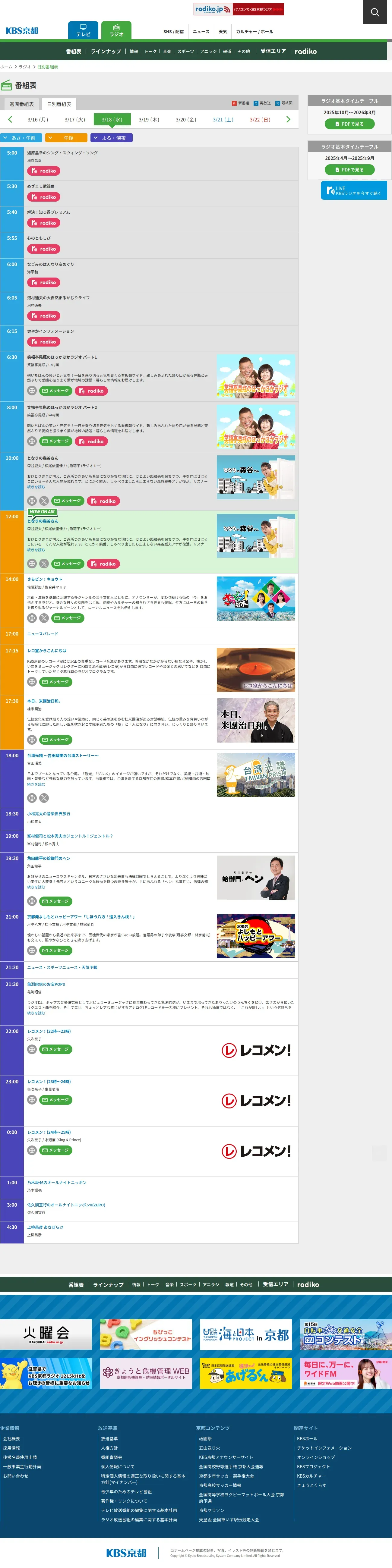This screenshot has height=1568, width=392.
Task: Switch to 週間番組表 tab
Action: coord(21,104)
